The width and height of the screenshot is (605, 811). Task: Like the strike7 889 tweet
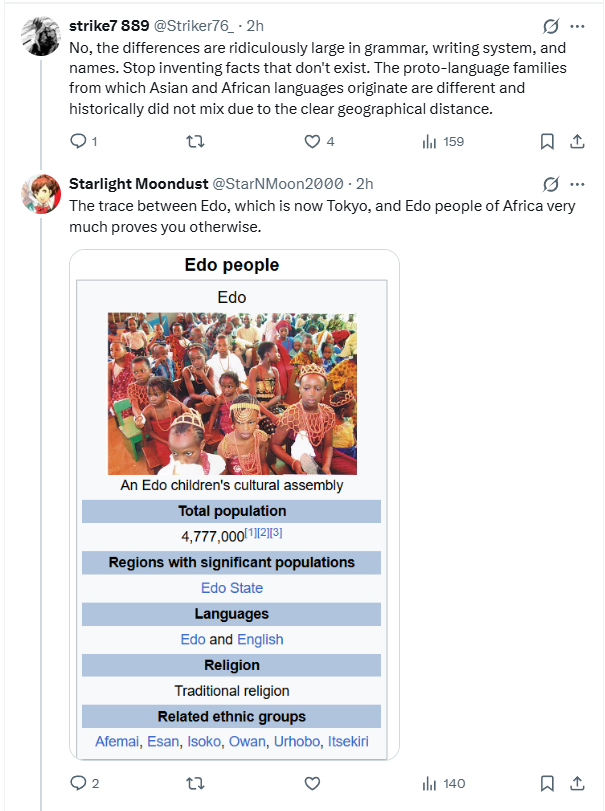click(319, 141)
